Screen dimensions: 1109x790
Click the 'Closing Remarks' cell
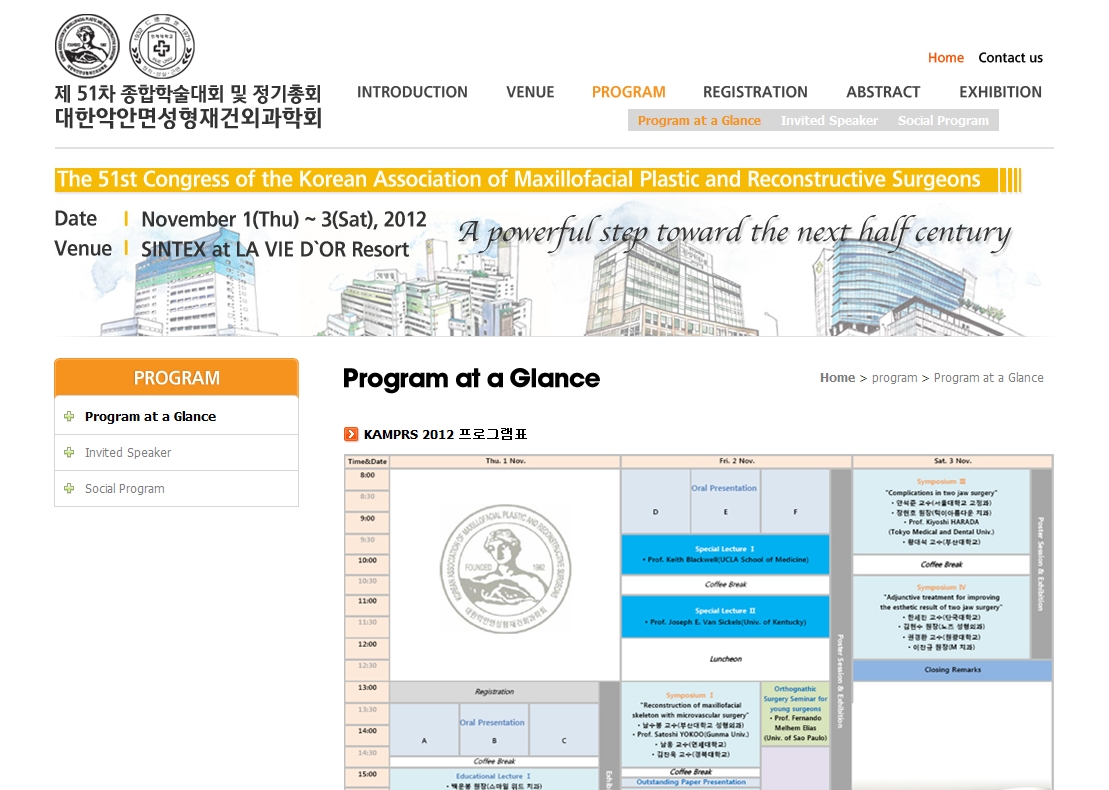click(952, 670)
